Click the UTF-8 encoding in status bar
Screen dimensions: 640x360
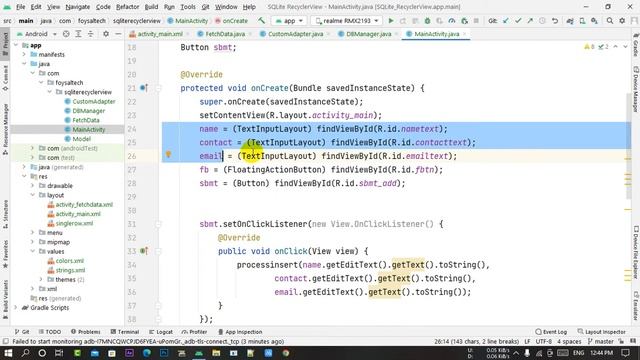click(x=544, y=341)
